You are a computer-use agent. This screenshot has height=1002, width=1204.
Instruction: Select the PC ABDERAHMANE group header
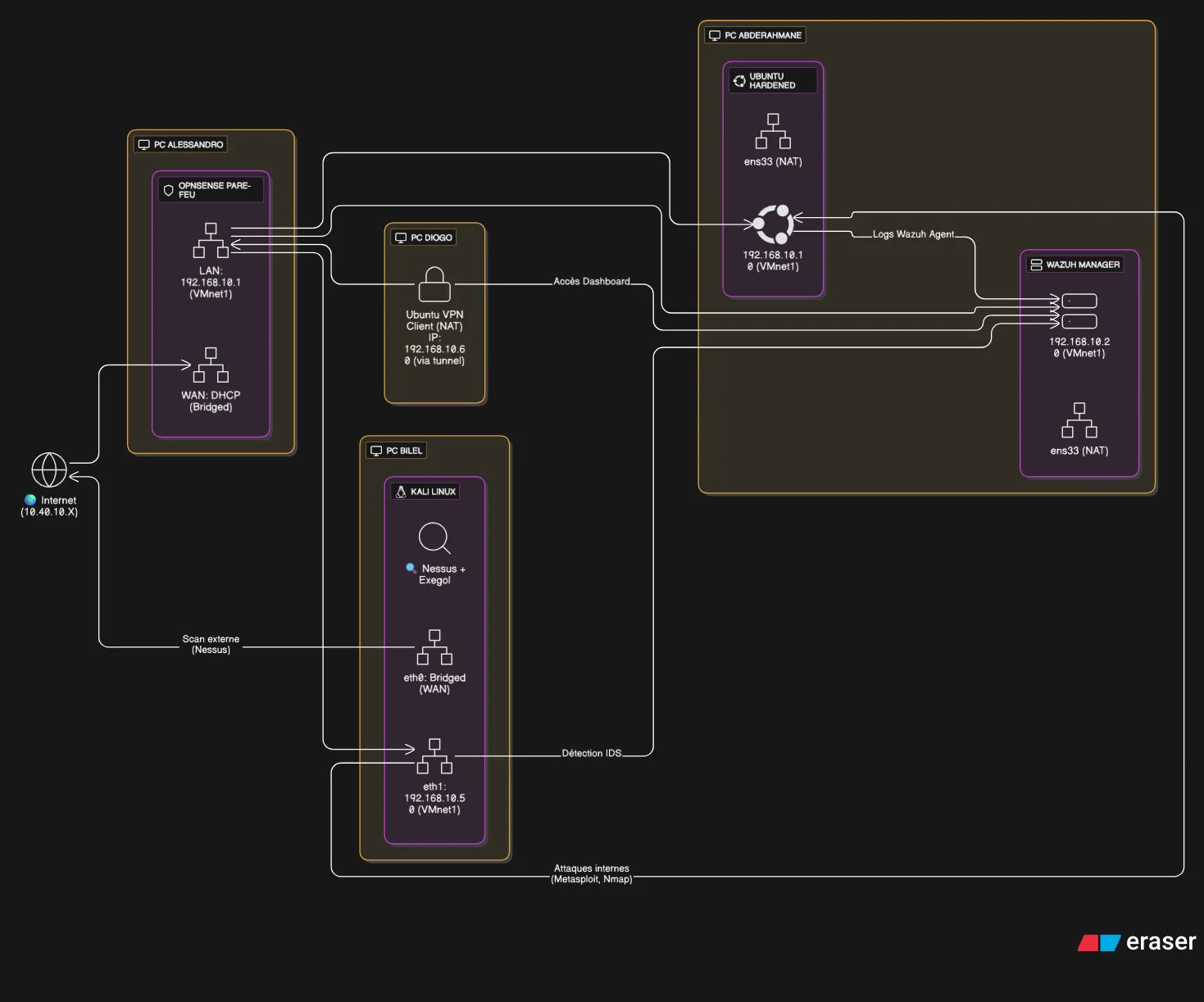755,35
